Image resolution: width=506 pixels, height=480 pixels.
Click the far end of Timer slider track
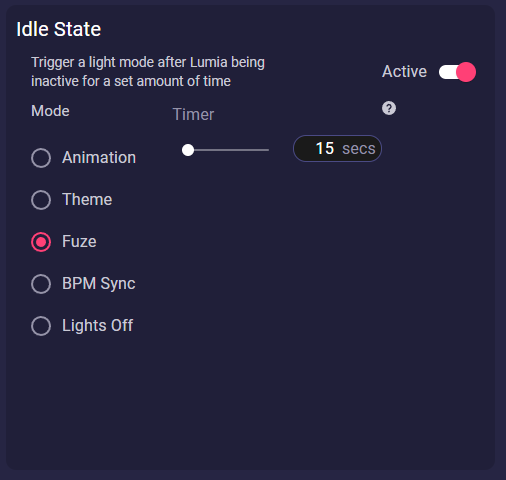(x=267, y=150)
